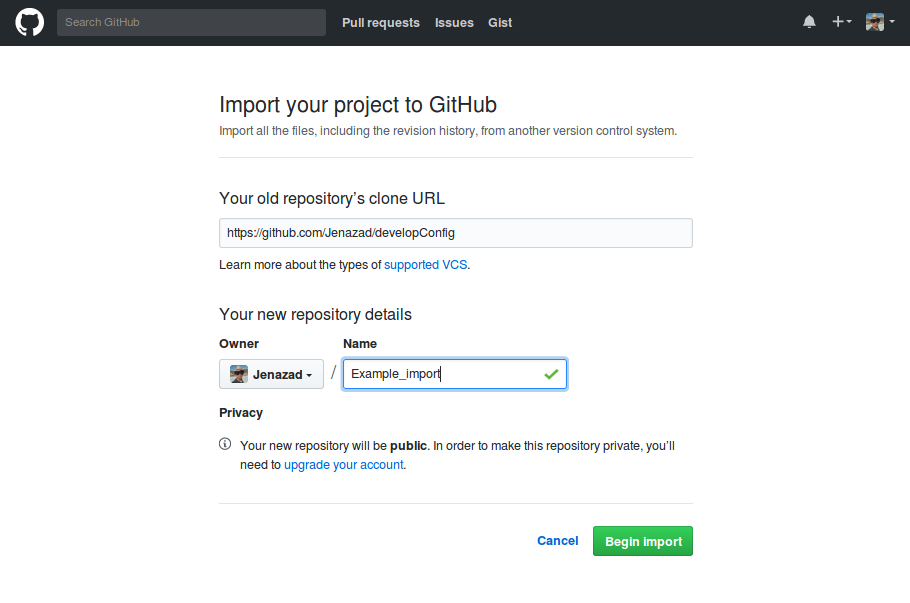Screen dimensions: 910x603
Task: Click the Cancel link
Action: coord(557,541)
